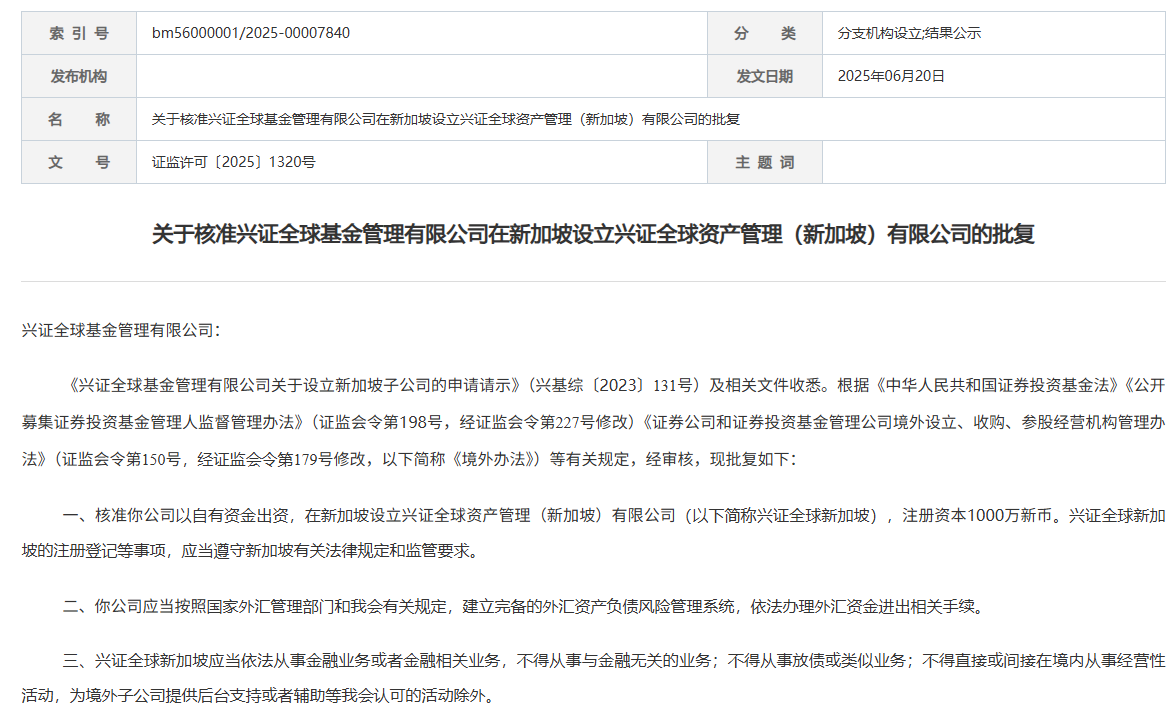The image size is (1176, 709).
Task: Select the category value 分支机构设立;结果公示
Action: pos(909,33)
